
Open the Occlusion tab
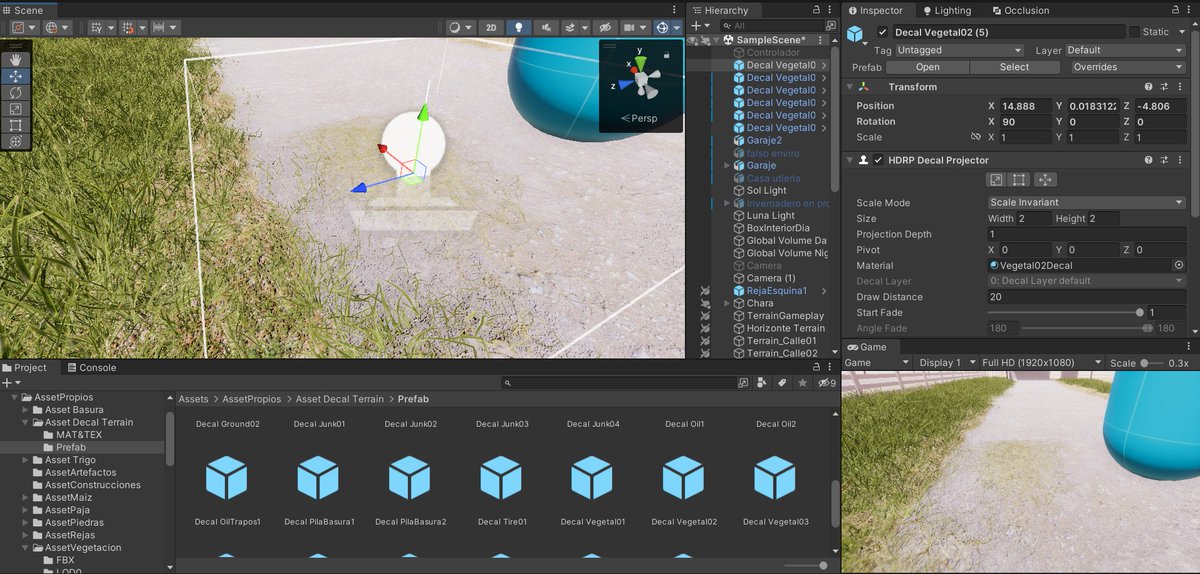[x=1020, y=10]
